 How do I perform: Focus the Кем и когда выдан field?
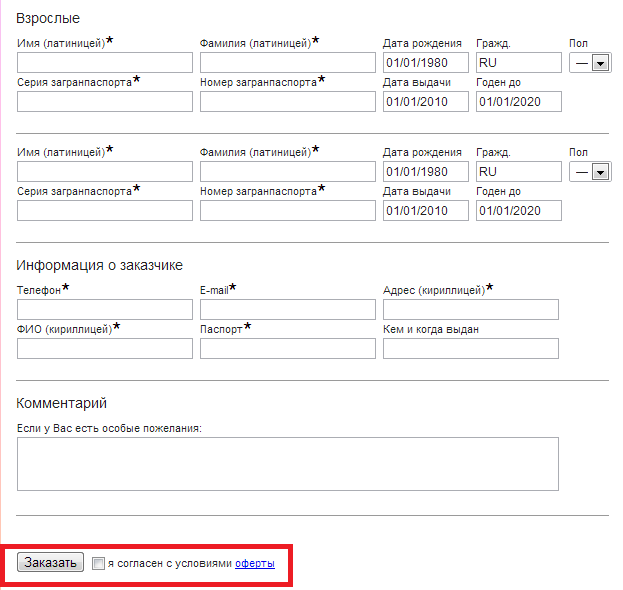[x=471, y=348]
